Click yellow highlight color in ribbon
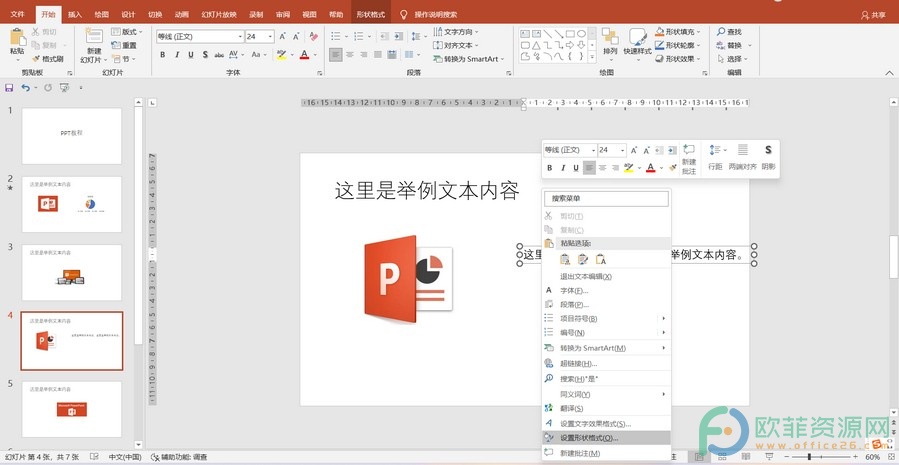 [281, 54]
